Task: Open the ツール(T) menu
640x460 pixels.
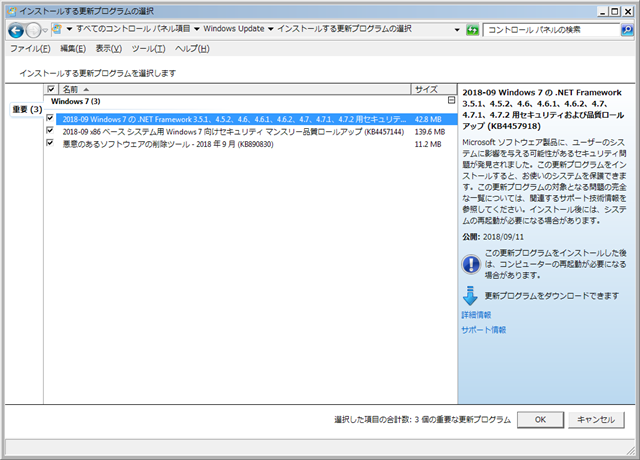Action: (x=149, y=49)
